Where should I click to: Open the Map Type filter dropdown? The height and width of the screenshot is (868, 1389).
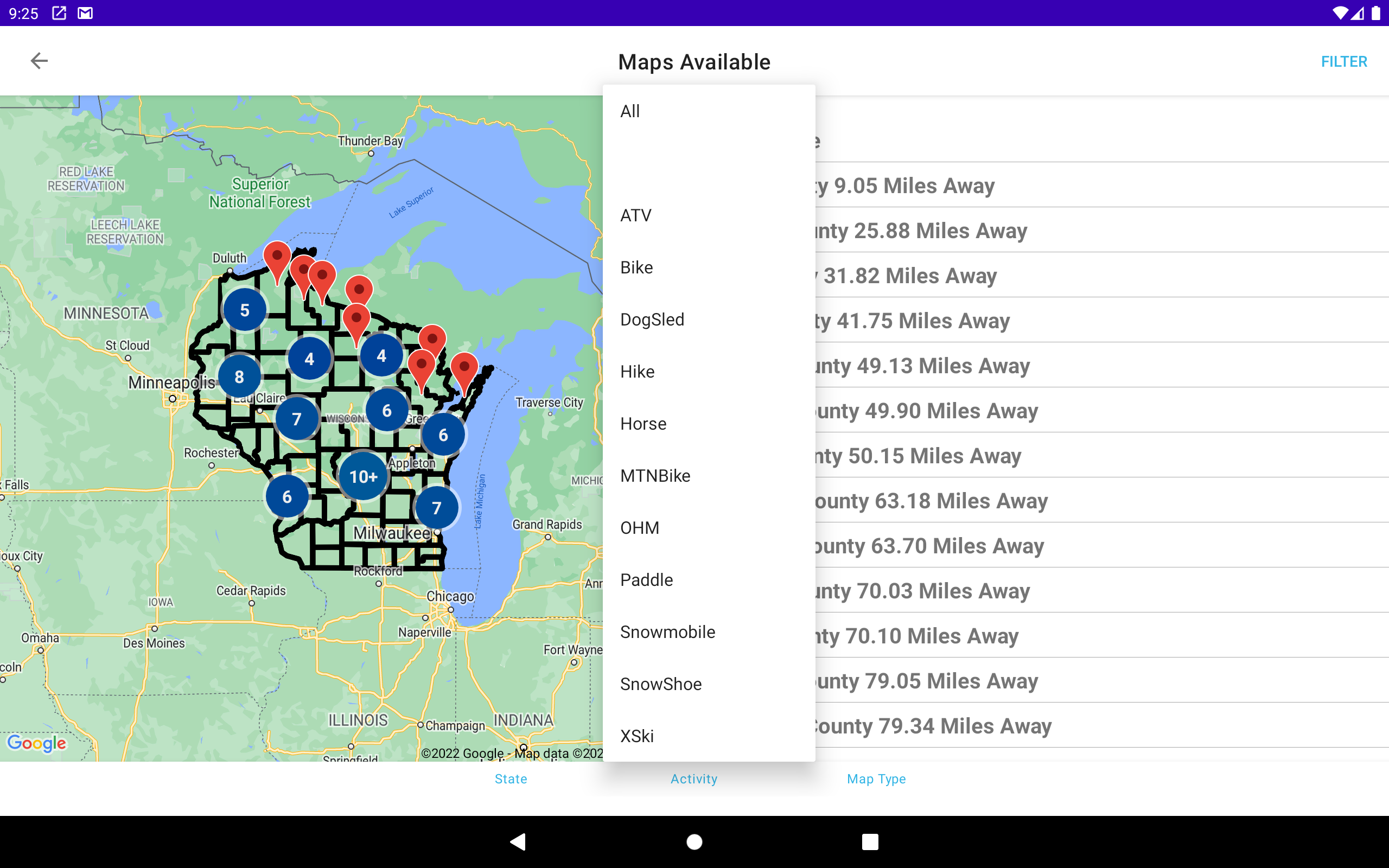click(x=876, y=779)
